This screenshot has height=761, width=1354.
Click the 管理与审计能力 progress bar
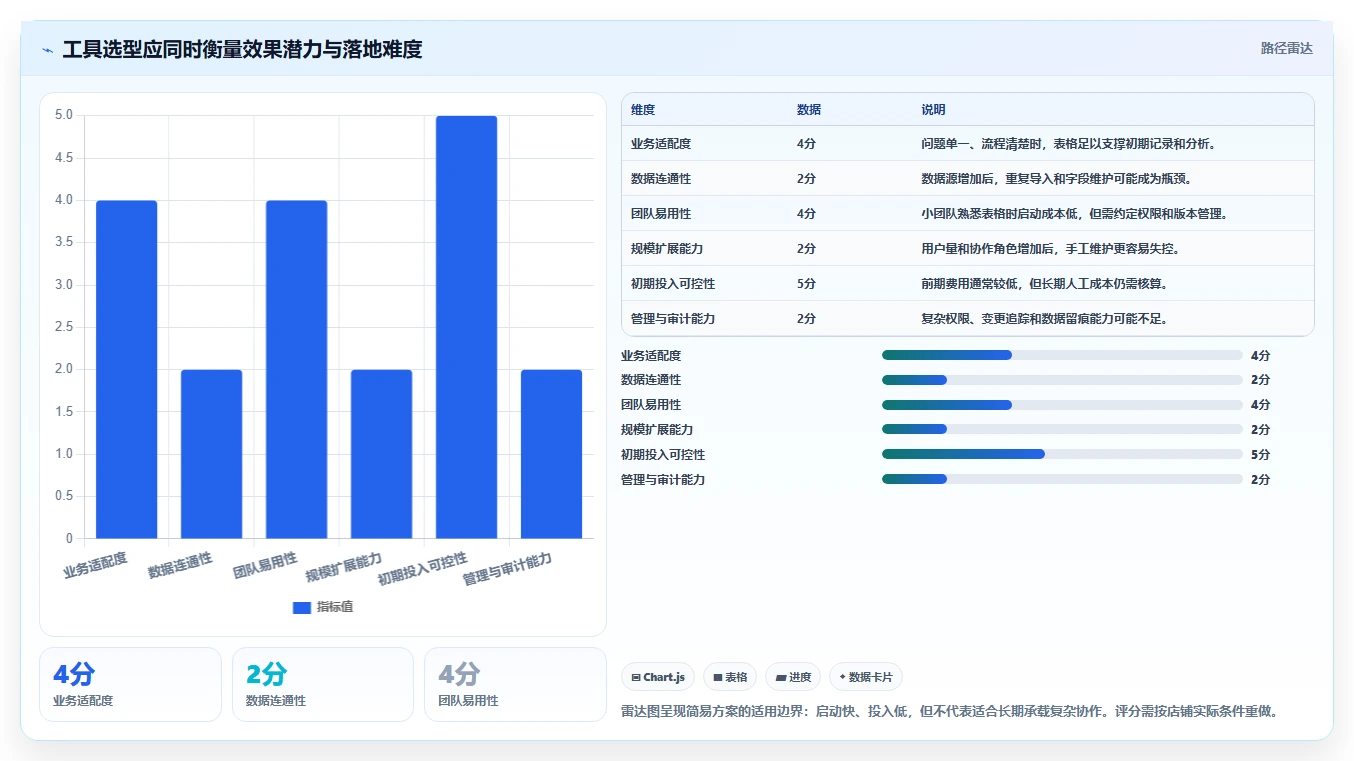click(x=1062, y=479)
